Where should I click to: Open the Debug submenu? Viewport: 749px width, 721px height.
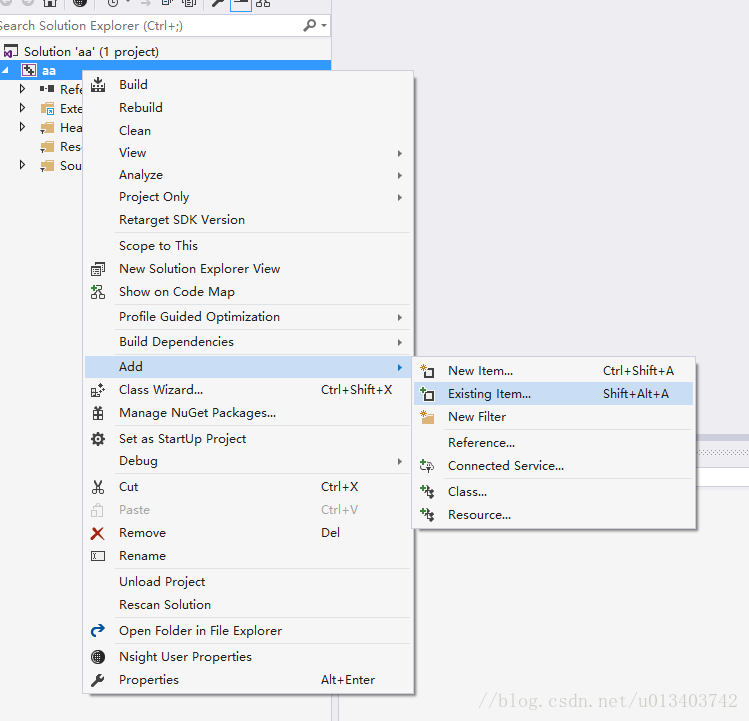click(247, 461)
